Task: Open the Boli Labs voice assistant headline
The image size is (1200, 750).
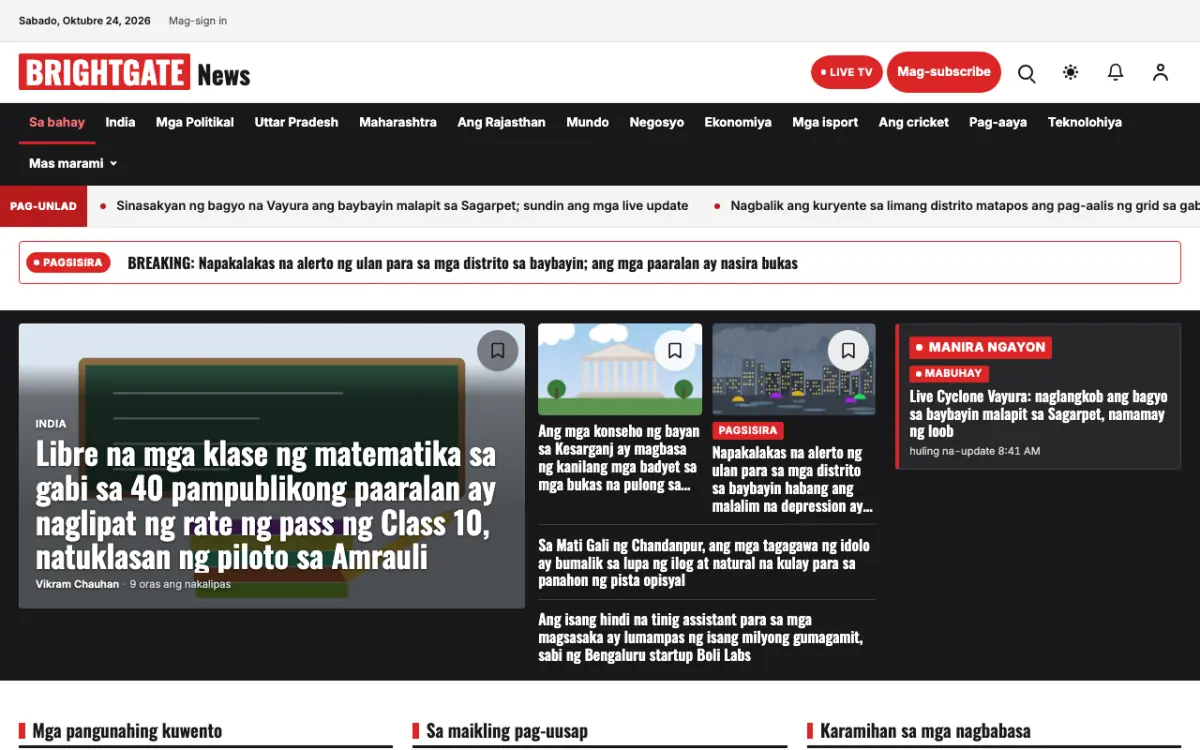Action: pos(700,637)
